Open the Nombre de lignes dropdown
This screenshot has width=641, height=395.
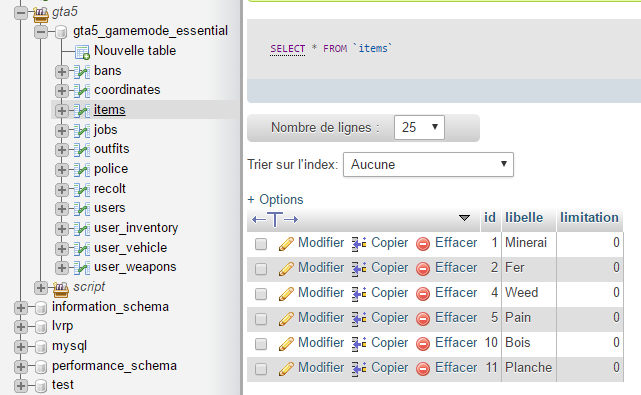tap(419, 128)
